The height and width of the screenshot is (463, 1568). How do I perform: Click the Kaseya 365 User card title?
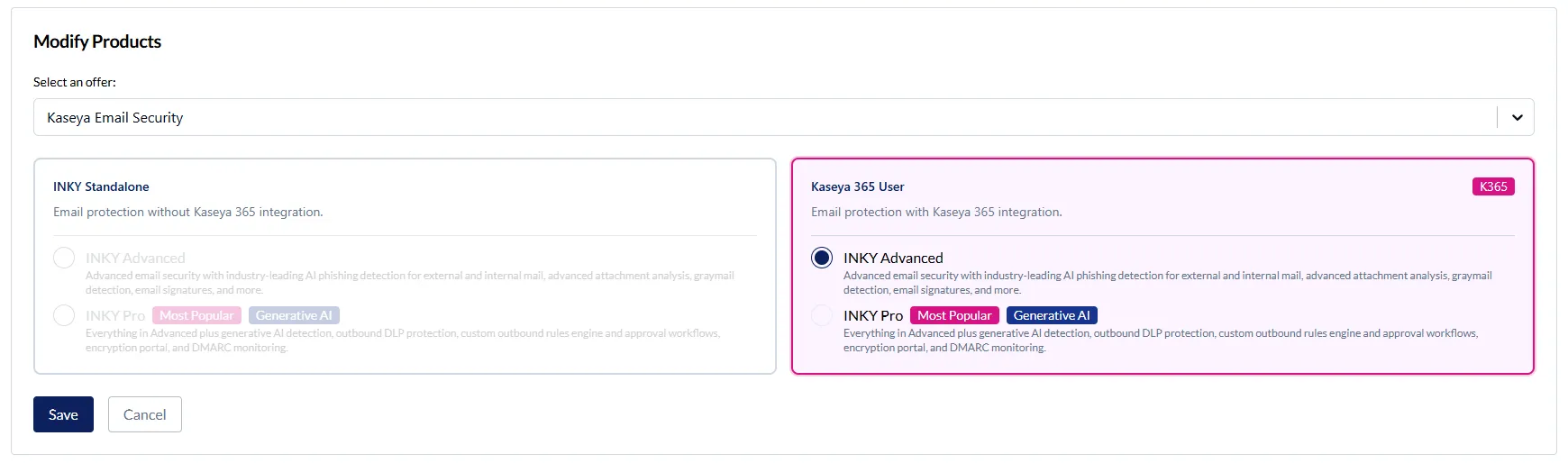pyautogui.click(x=857, y=186)
